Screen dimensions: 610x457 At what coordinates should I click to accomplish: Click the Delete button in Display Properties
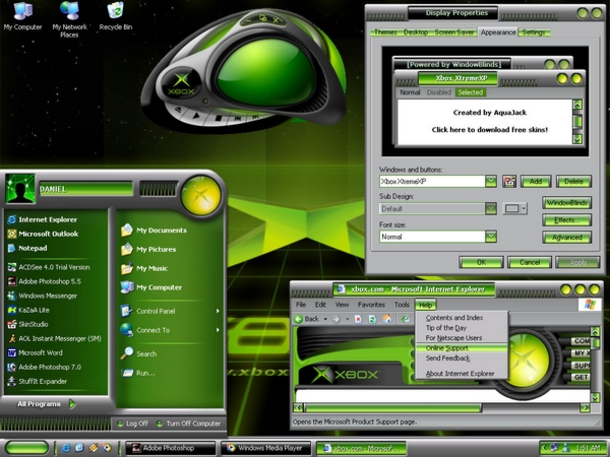point(574,182)
